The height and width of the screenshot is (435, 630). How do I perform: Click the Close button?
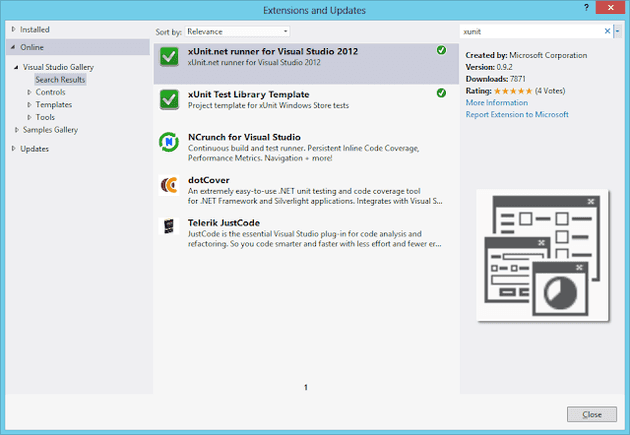592,414
